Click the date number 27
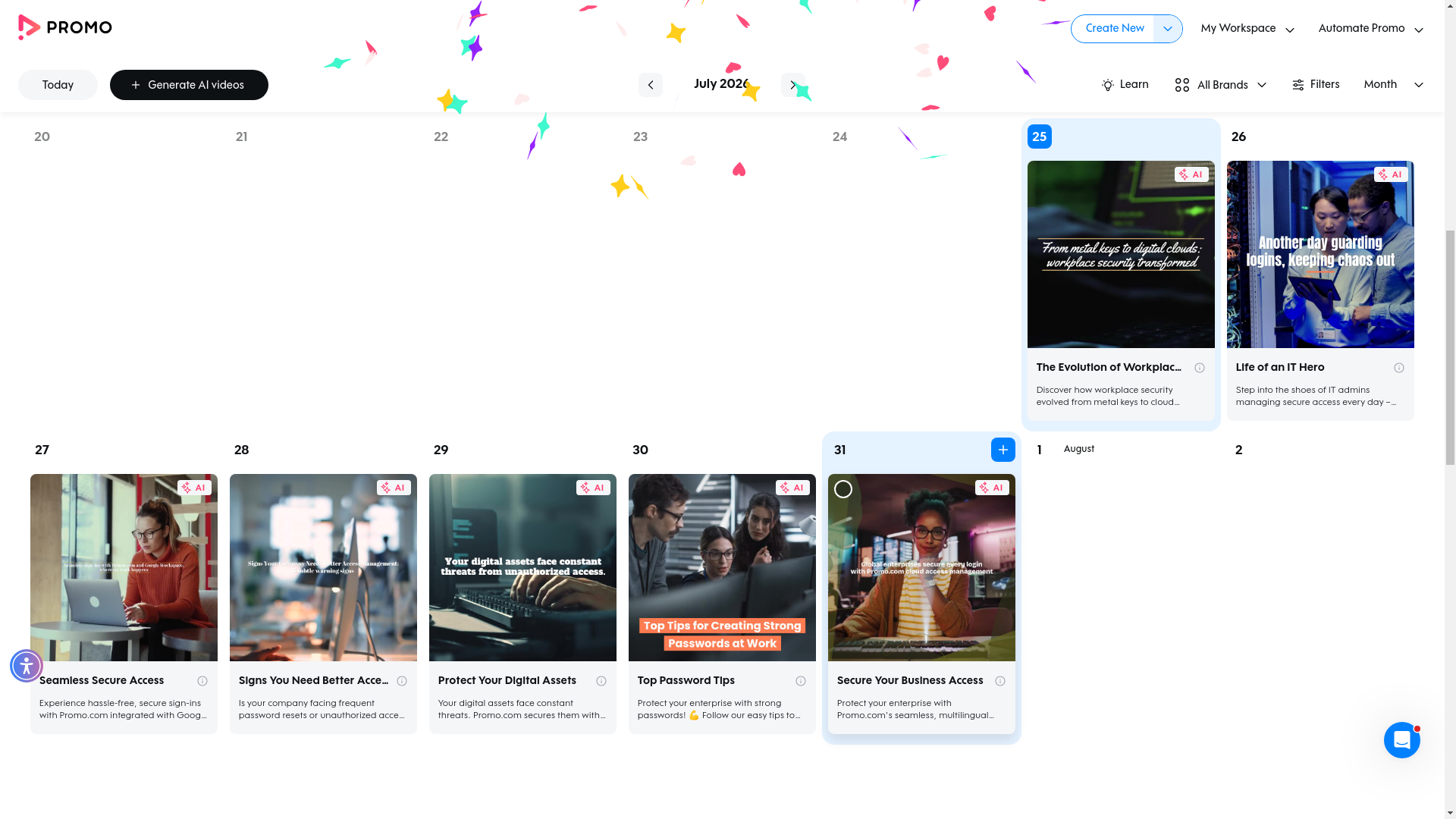This screenshot has width=1456, height=819. click(x=42, y=450)
